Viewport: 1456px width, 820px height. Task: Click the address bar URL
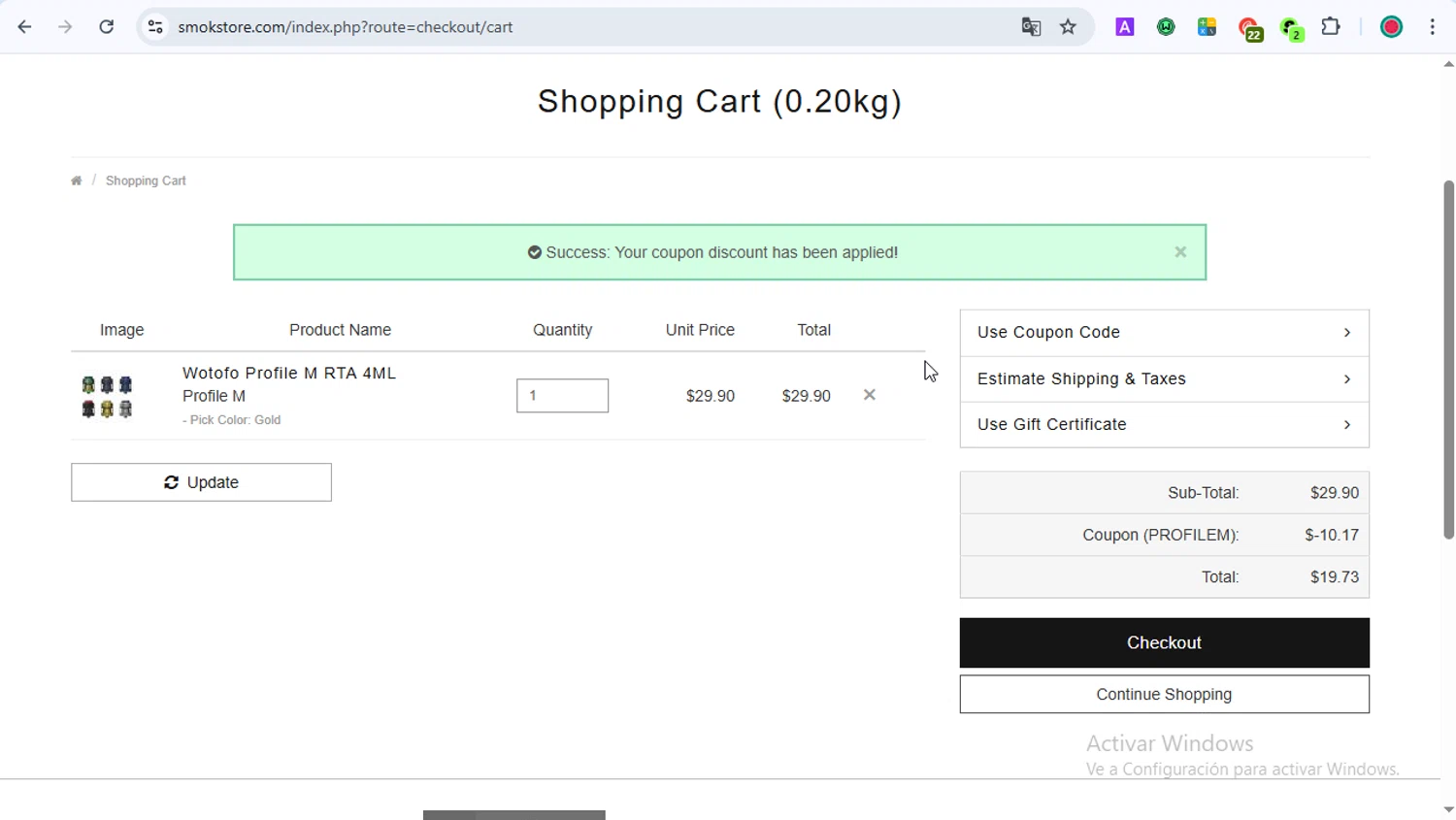pos(346,27)
